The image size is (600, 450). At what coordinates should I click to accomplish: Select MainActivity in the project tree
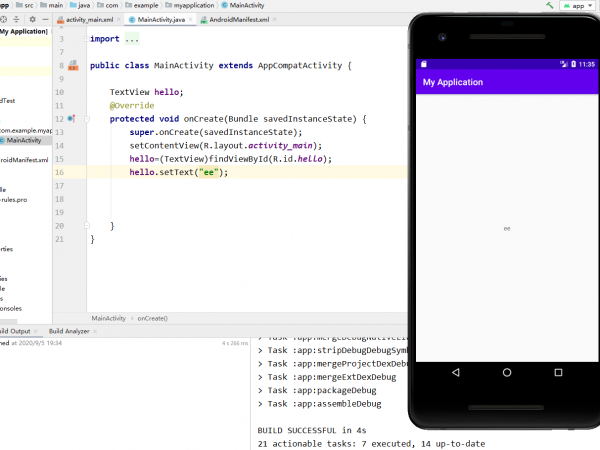pos(24,140)
